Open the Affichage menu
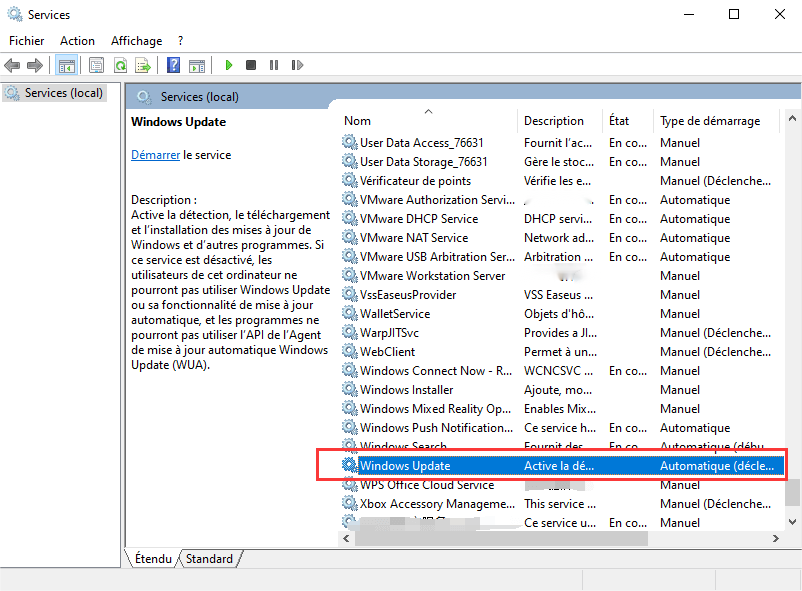The height and width of the screenshot is (591, 802). pos(136,41)
